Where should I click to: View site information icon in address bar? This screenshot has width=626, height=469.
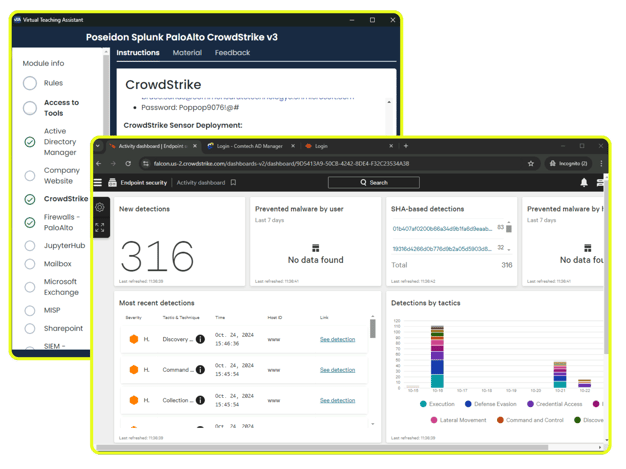tap(146, 164)
